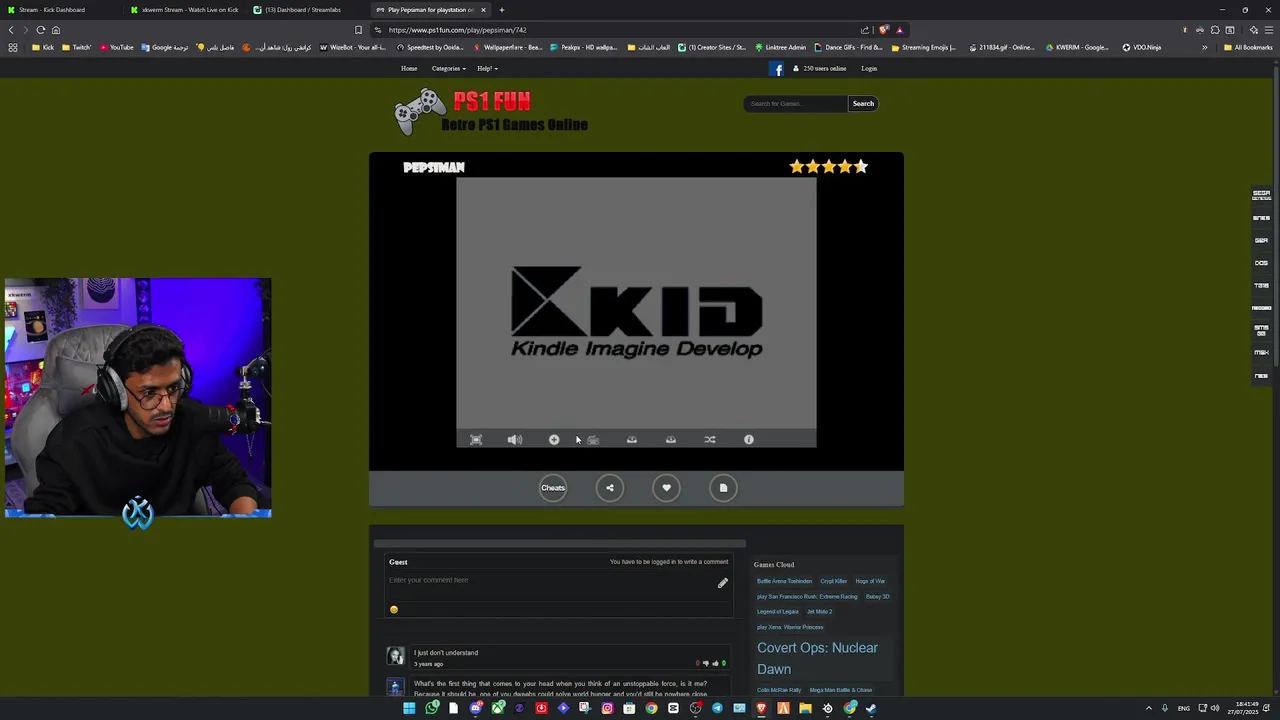Screen dimensions: 1280x720
Task: Click Brave shields icon in address bar
Action: point(884,30)
